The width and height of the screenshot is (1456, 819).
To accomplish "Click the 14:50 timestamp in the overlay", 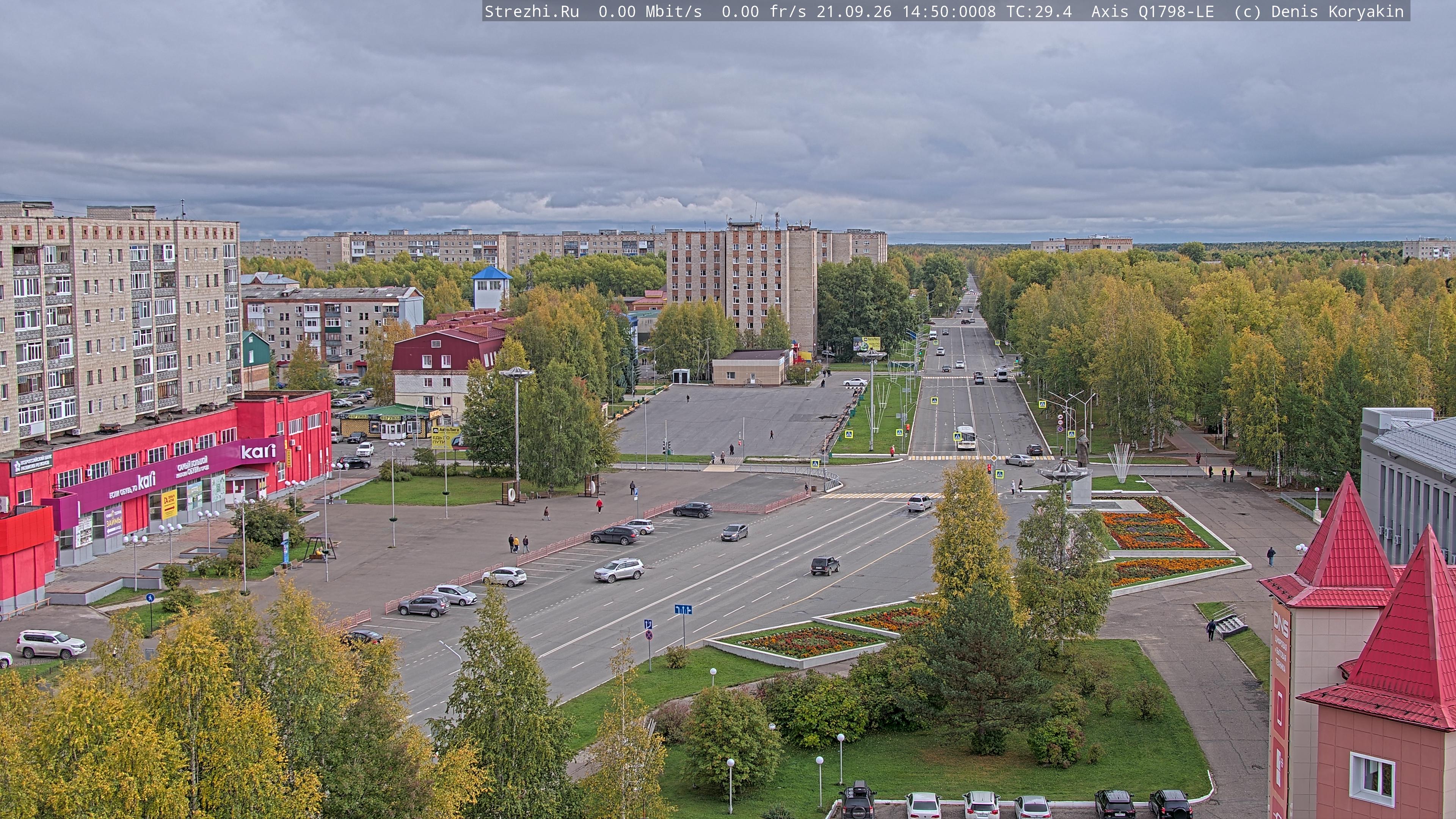I will (925, 11).
